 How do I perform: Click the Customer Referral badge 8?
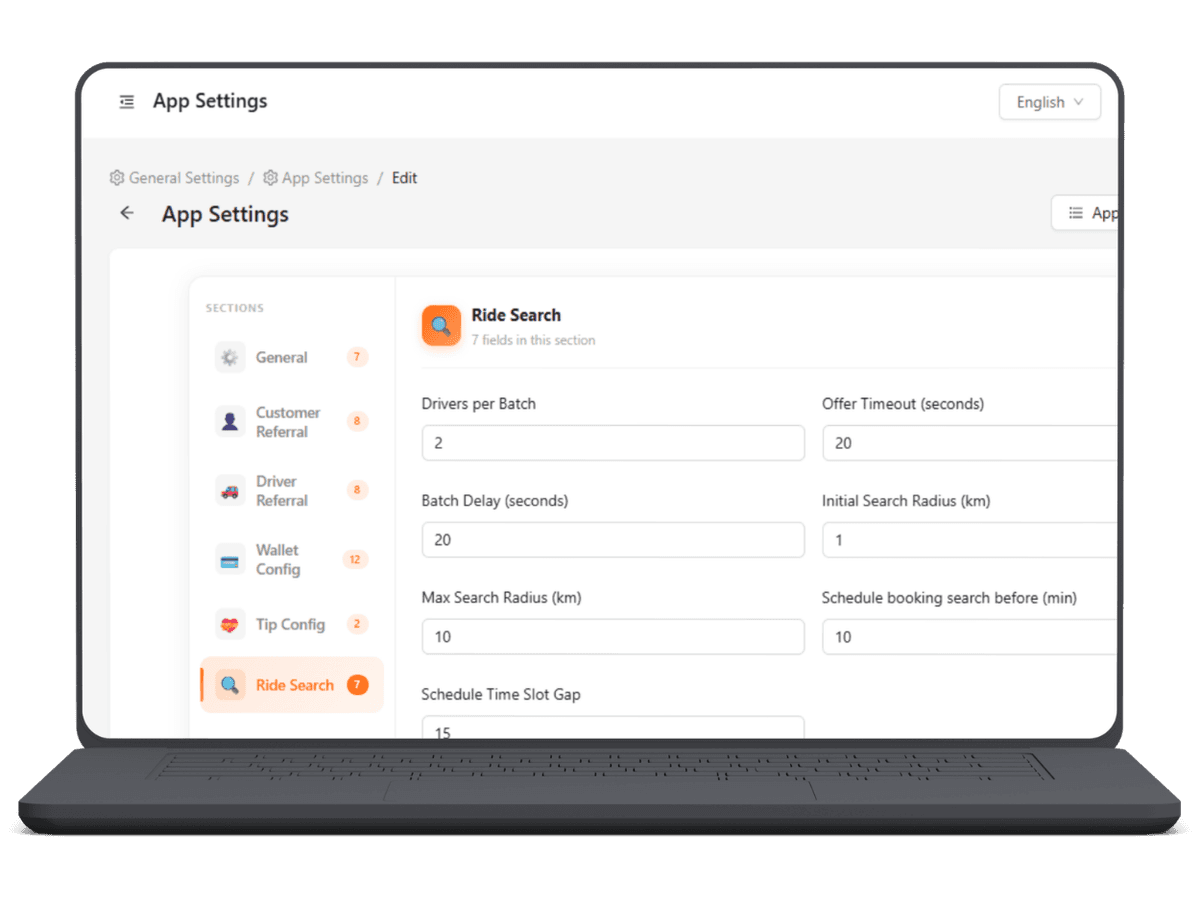[x=357, y=422]
